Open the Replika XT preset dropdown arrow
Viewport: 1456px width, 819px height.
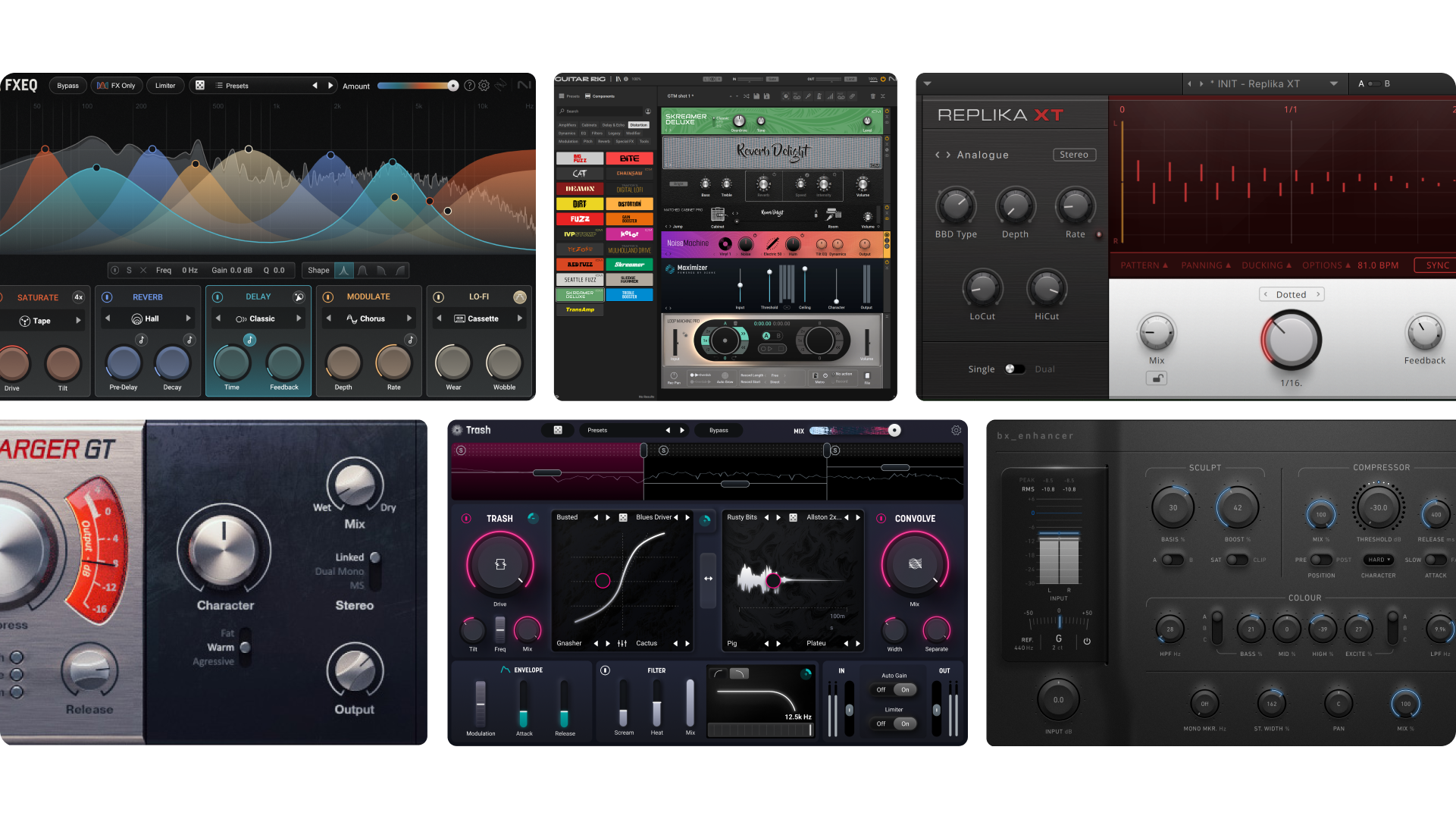click(x=1333, y=84)
